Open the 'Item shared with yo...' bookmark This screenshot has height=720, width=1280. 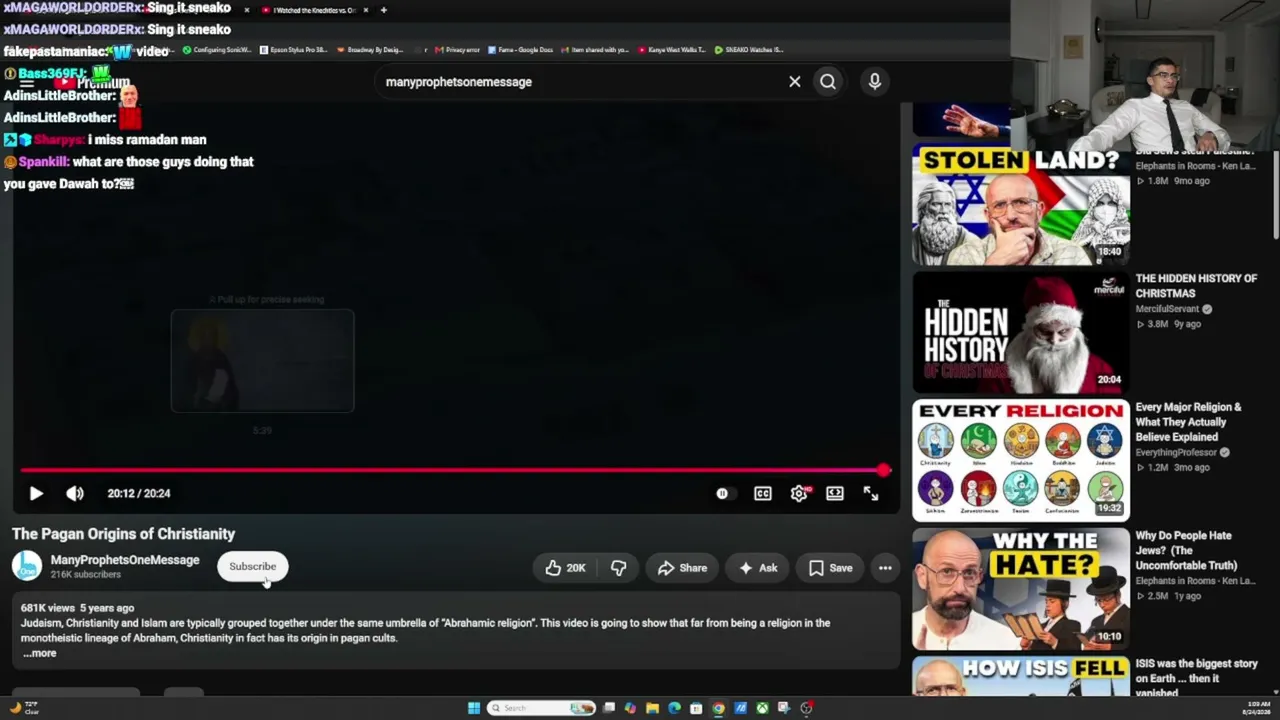pyautogui.click(x=595, y=49)
